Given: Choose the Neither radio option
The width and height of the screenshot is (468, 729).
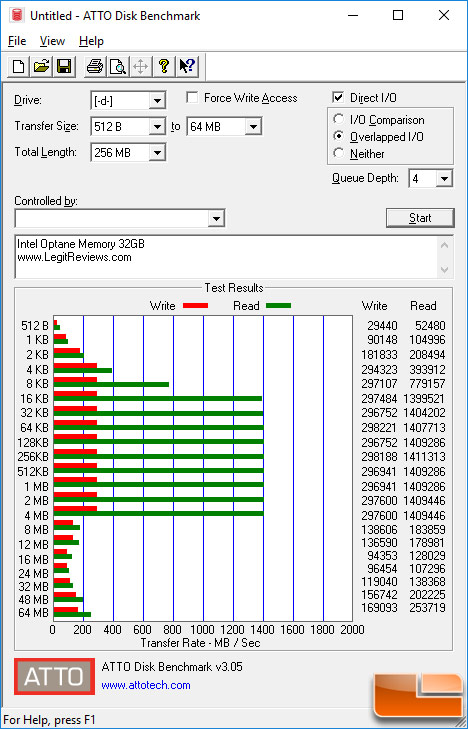Looking at the screenshot, I should [x=339, y=153].
